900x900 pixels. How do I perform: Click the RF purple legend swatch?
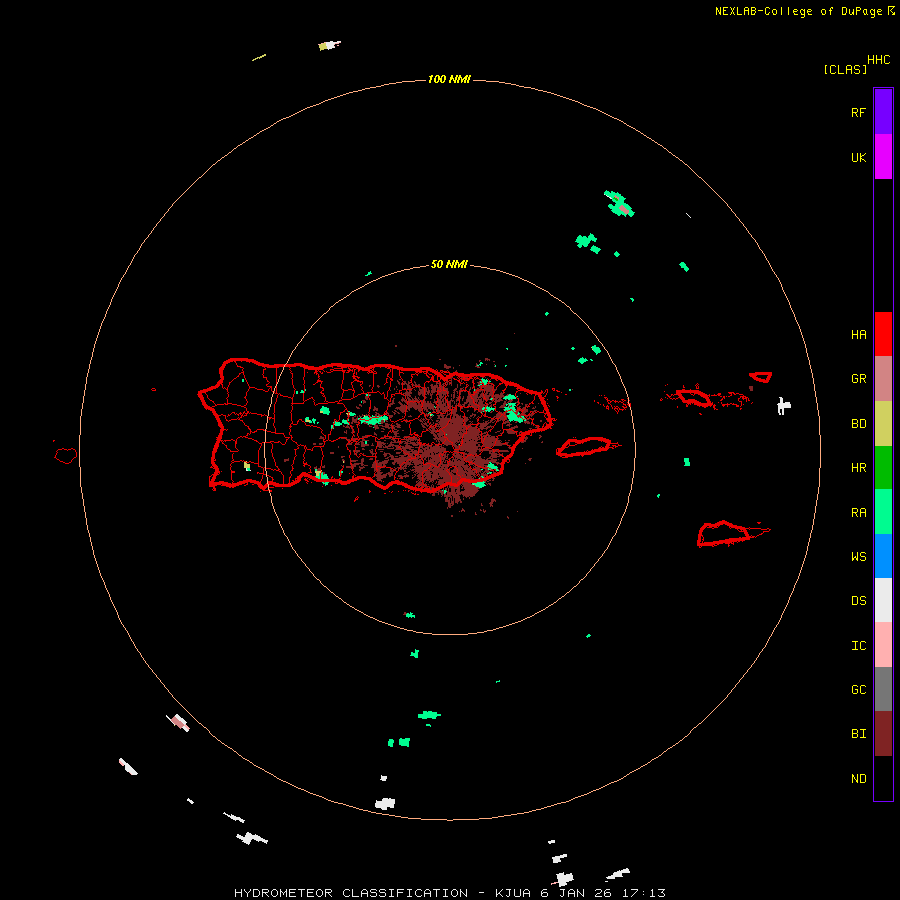883,111
